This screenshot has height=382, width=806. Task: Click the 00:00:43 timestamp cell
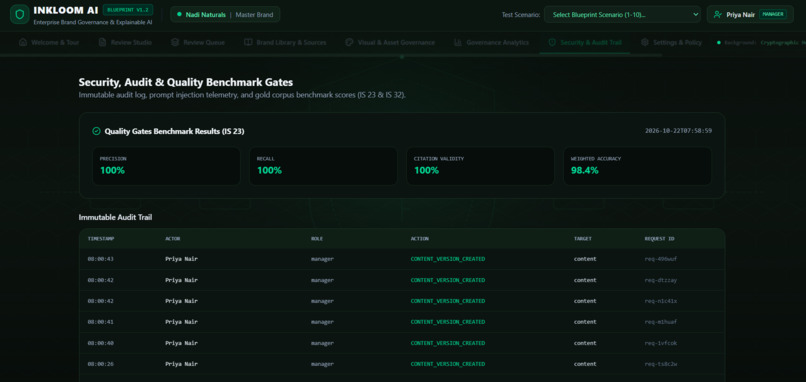click(100, 259)
